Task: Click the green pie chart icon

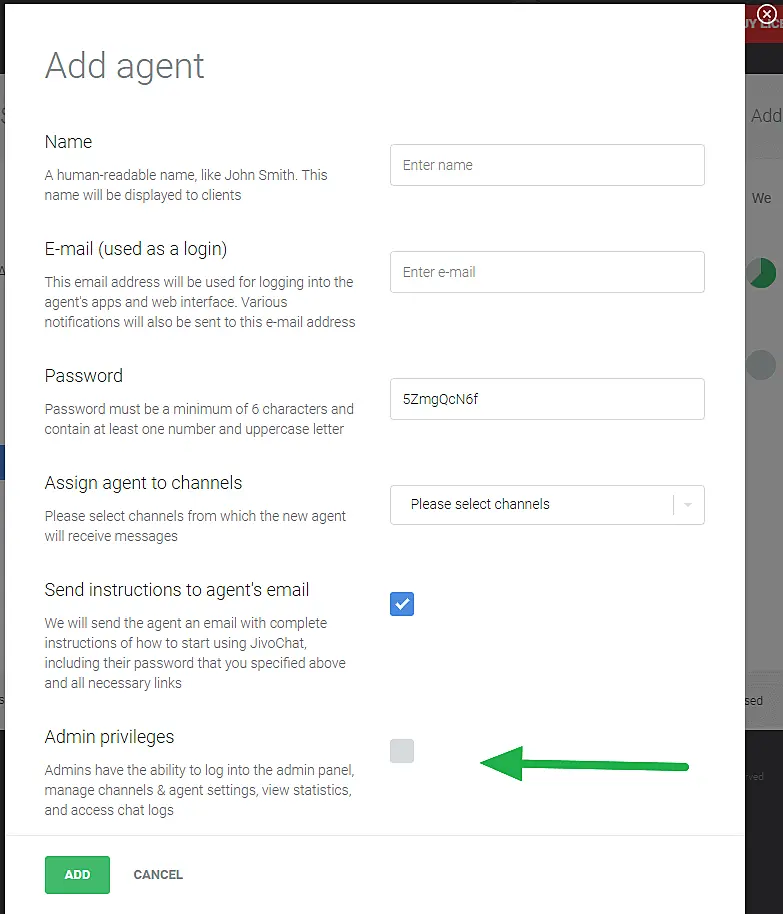Action: click(762, 273)
